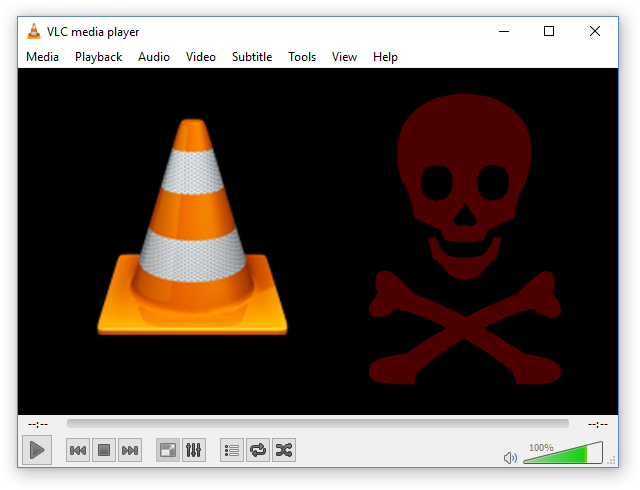Screen dimensions: 640x490
Task: Set volume on the green volume slider
Action: tap(563, 452)
